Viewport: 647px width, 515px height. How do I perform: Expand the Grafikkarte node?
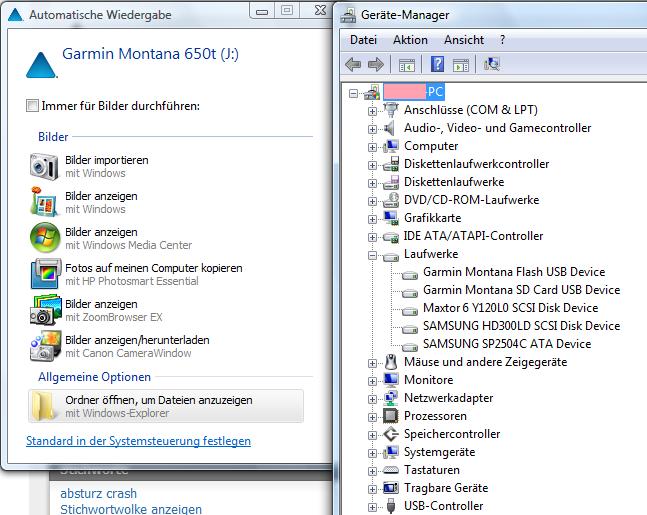tap(372, 219)
